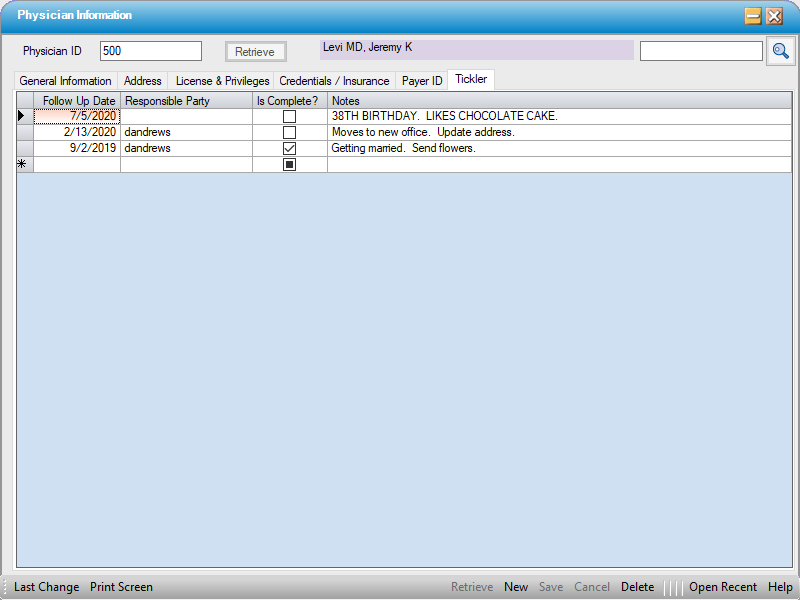Sort by Follow Up Date column header
800x600 pixels.
pyautogui.click(x=78, y=101)
